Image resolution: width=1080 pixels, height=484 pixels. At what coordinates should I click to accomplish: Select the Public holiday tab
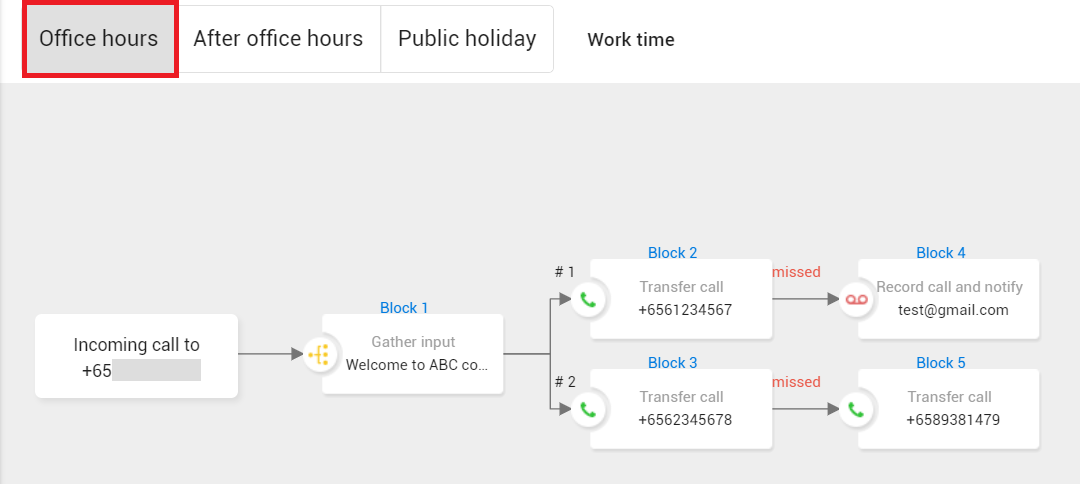pos(467,39)
